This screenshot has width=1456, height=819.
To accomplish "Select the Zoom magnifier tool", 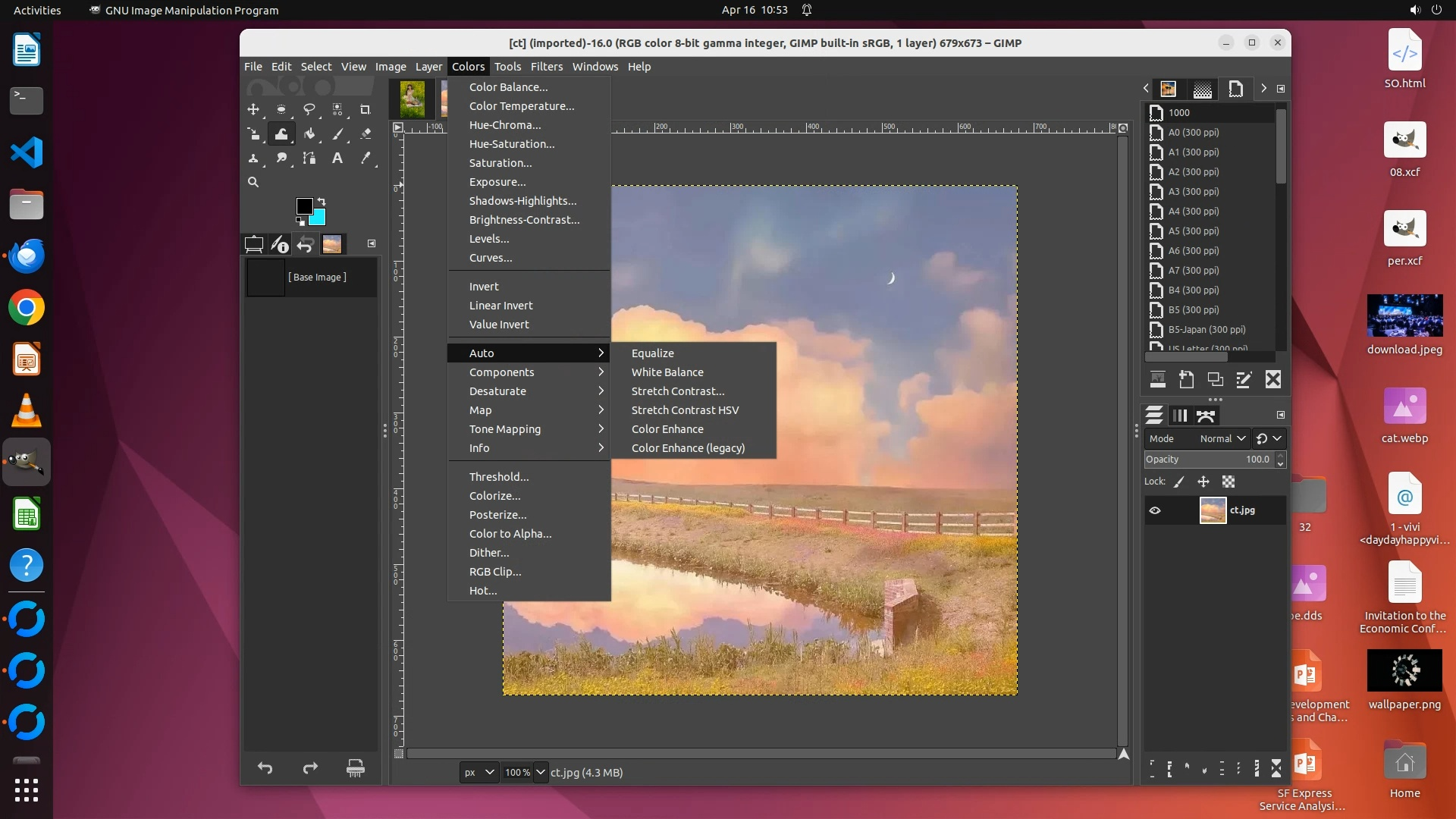I will pos(253,183).
